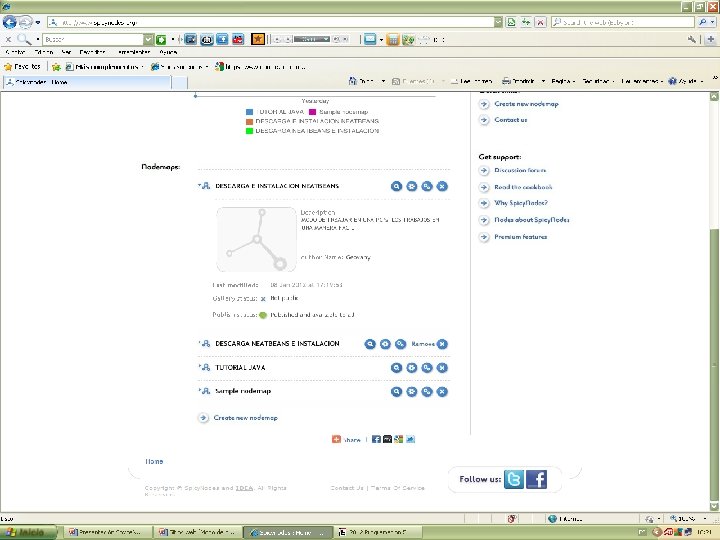The height and width of the screenshot is (540, 720).
Task: Click gear icon for DESCARGA E INSTALACION NEATBEANS
Action: point(411,186)
